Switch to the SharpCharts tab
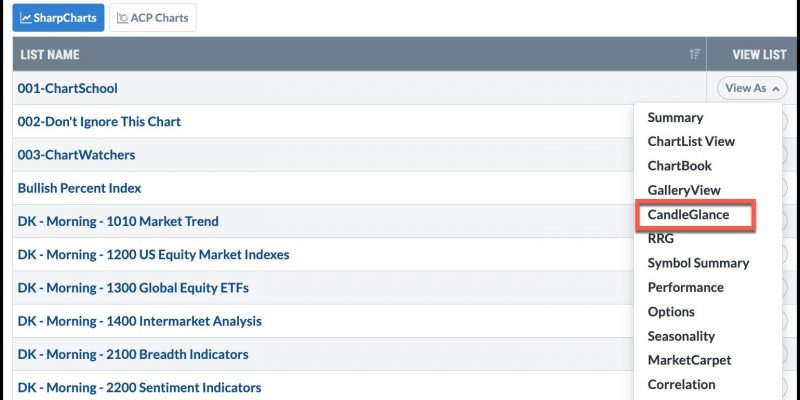The width and height of the screenshot is (800, 400). pyautogui.click(x=58, y=18)
